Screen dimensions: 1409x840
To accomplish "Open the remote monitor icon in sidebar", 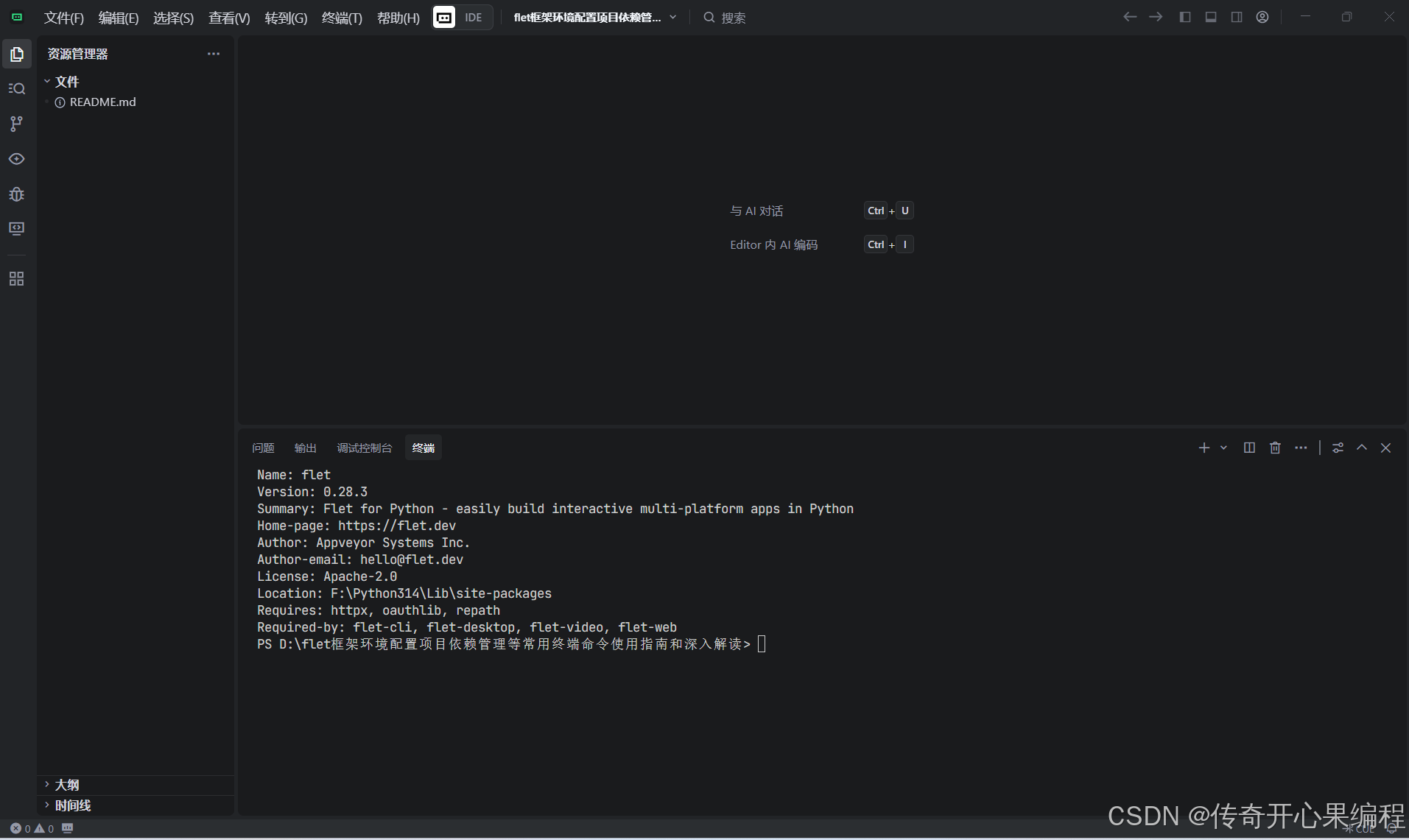I will (x=17, y=228).
